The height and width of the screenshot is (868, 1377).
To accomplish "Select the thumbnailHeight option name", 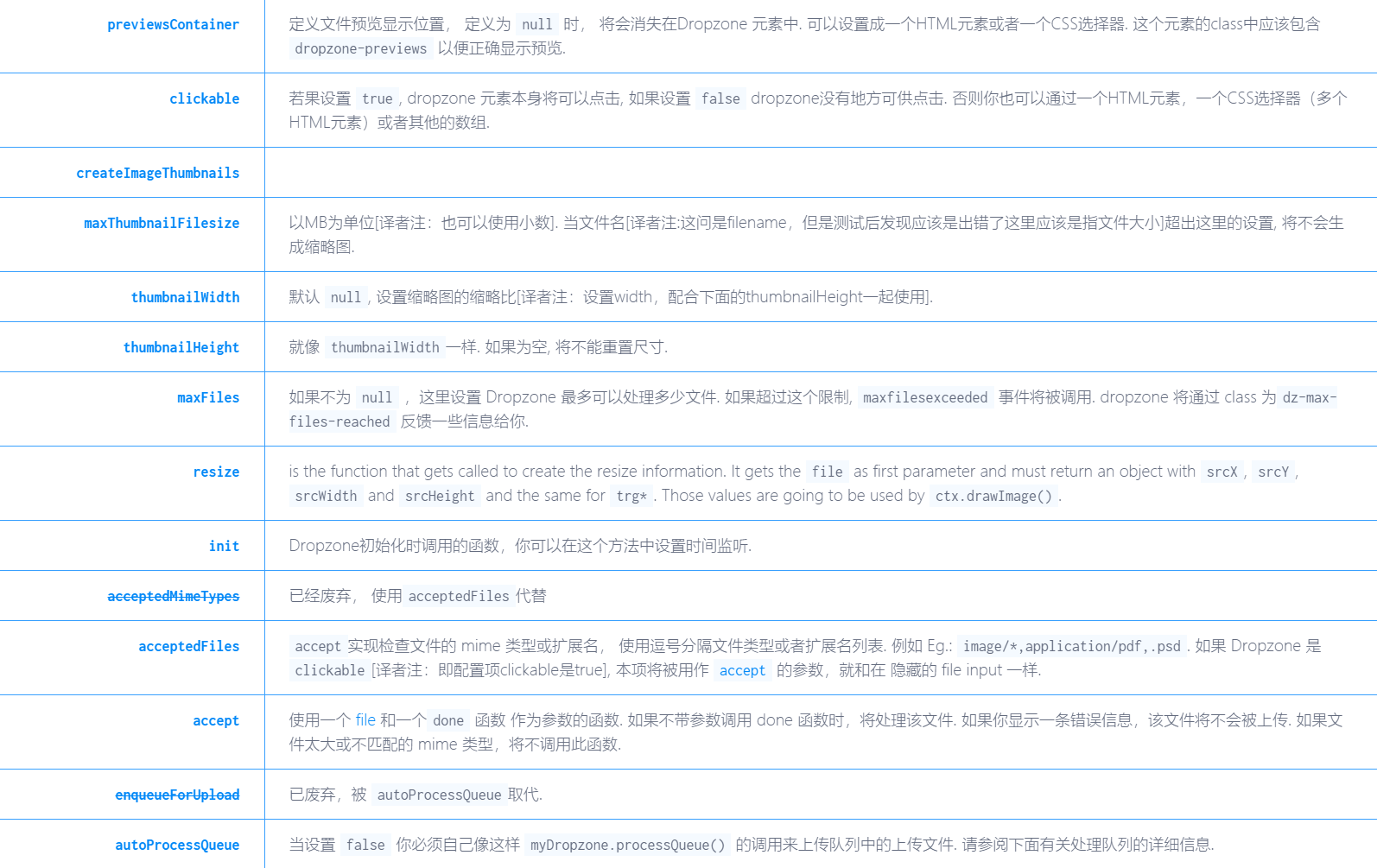I will click(181, 348).
